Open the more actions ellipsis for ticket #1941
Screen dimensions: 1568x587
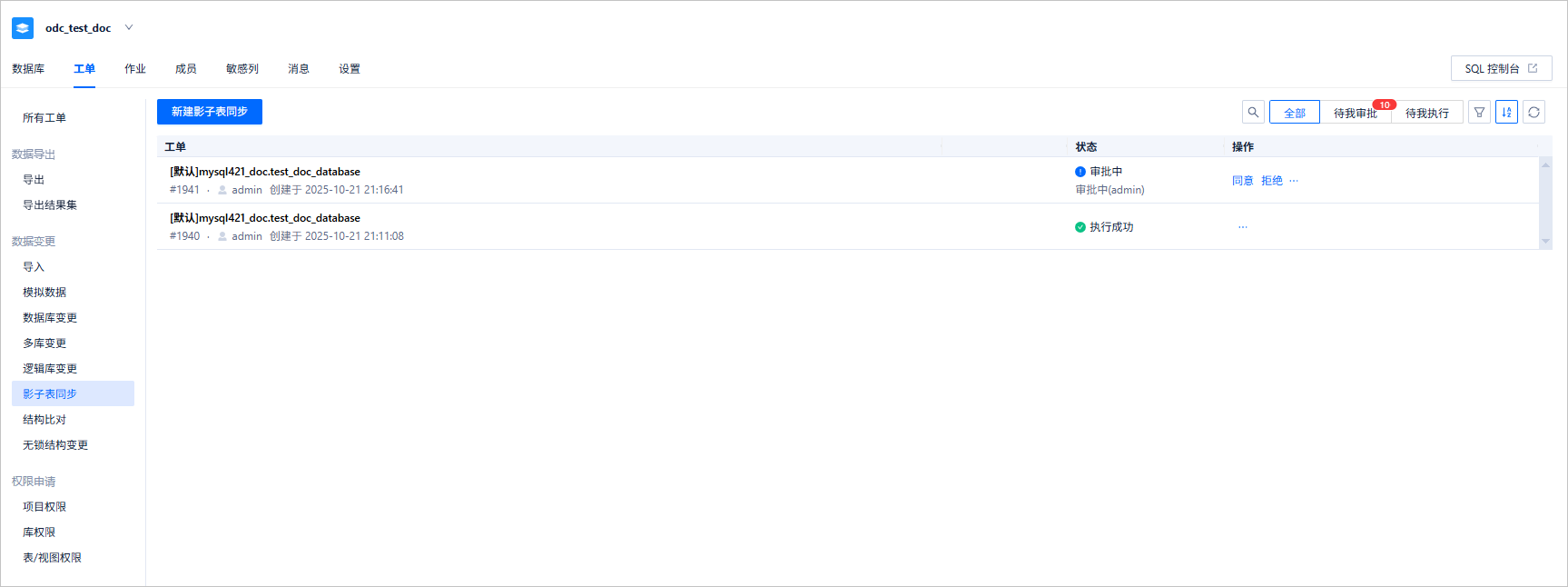[1294, 181]
